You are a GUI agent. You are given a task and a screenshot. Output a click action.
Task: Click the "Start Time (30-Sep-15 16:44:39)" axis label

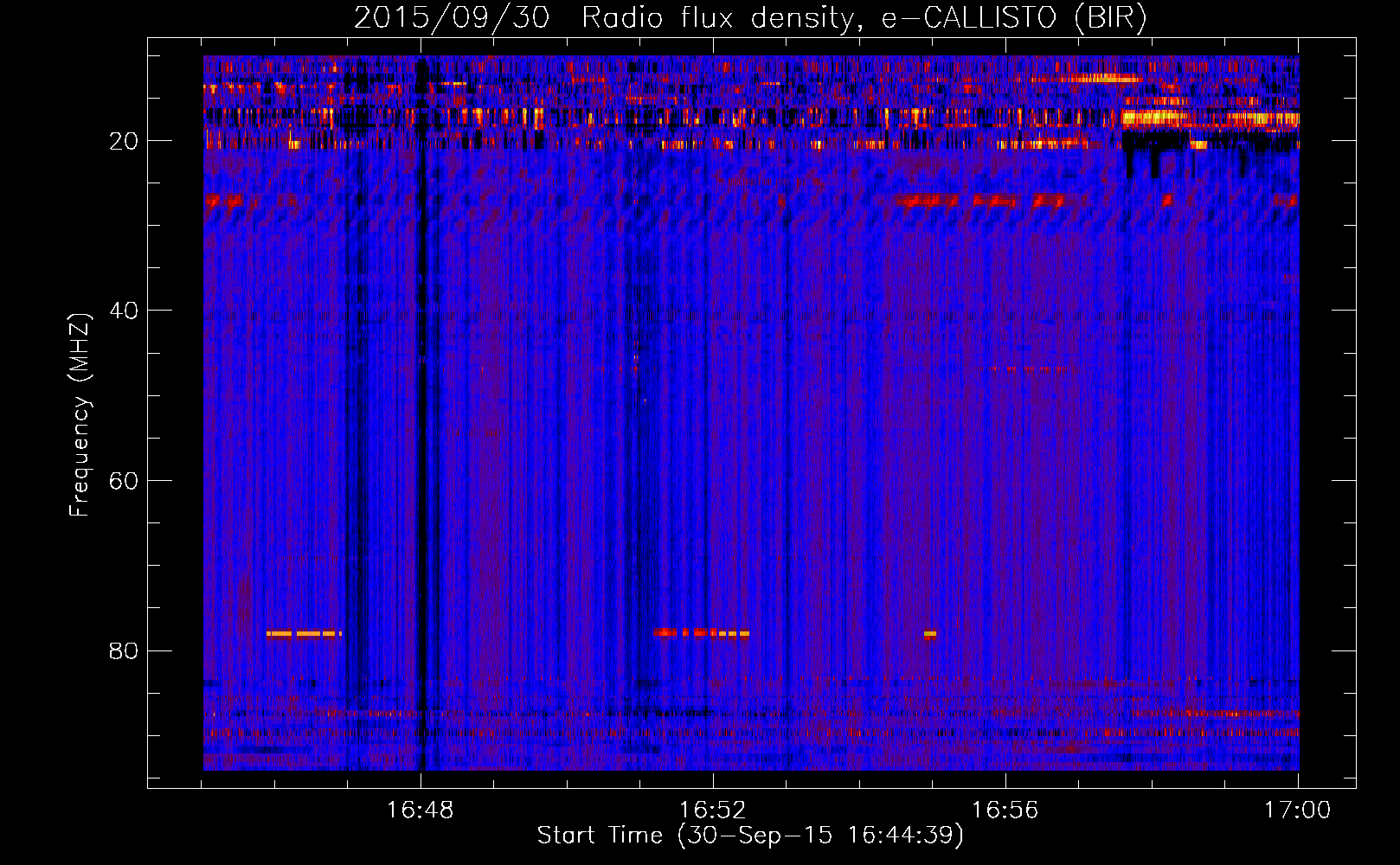[750, 836]
